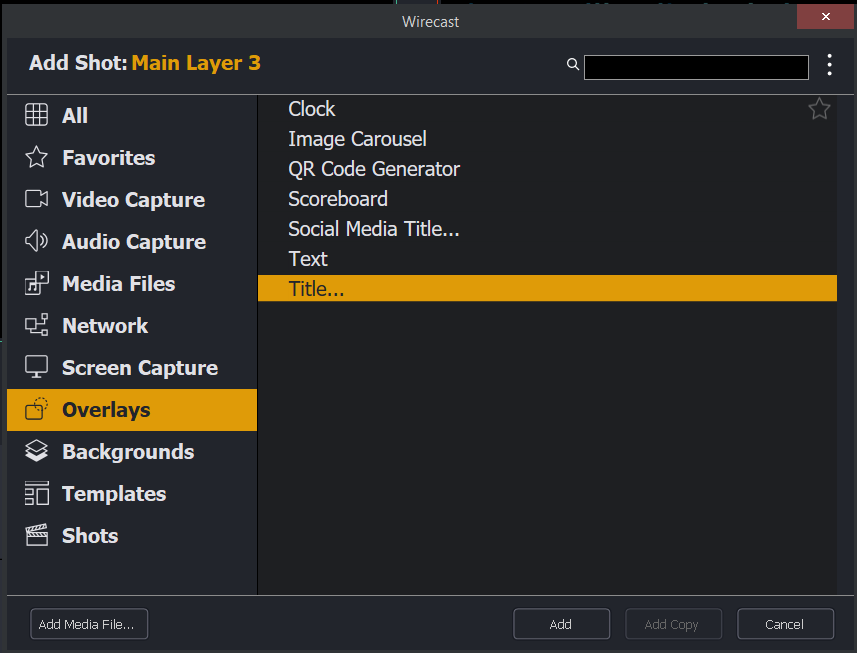Select the Text overlay

tap(547, 258)
